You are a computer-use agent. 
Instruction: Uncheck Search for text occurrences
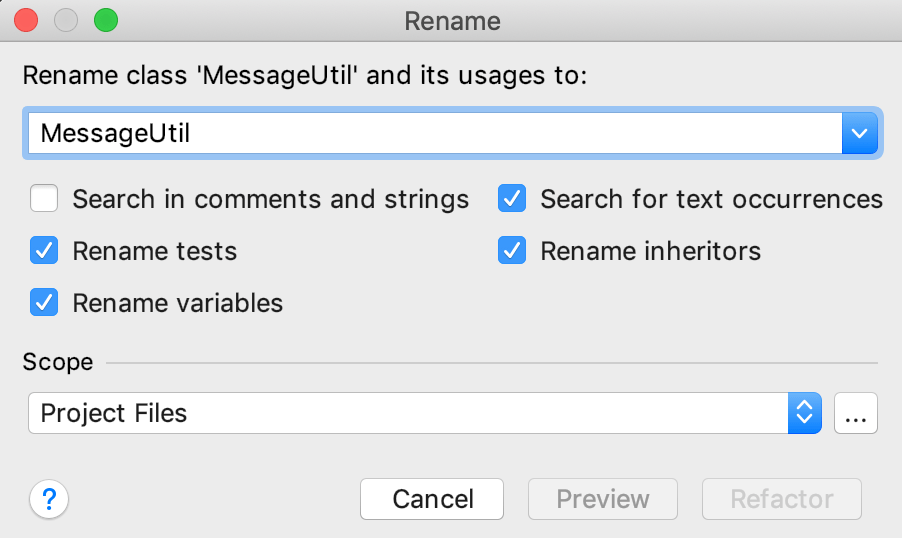click(x=512, y=199)
